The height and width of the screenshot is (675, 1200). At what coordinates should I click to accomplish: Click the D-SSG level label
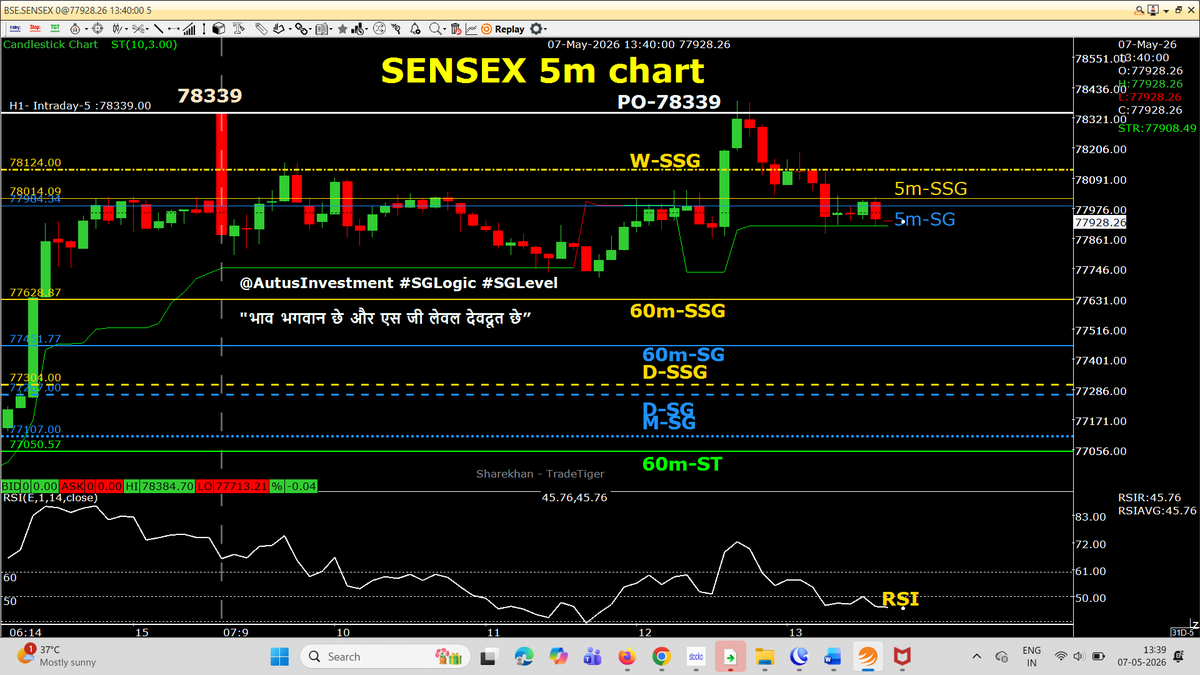(675, 372)
